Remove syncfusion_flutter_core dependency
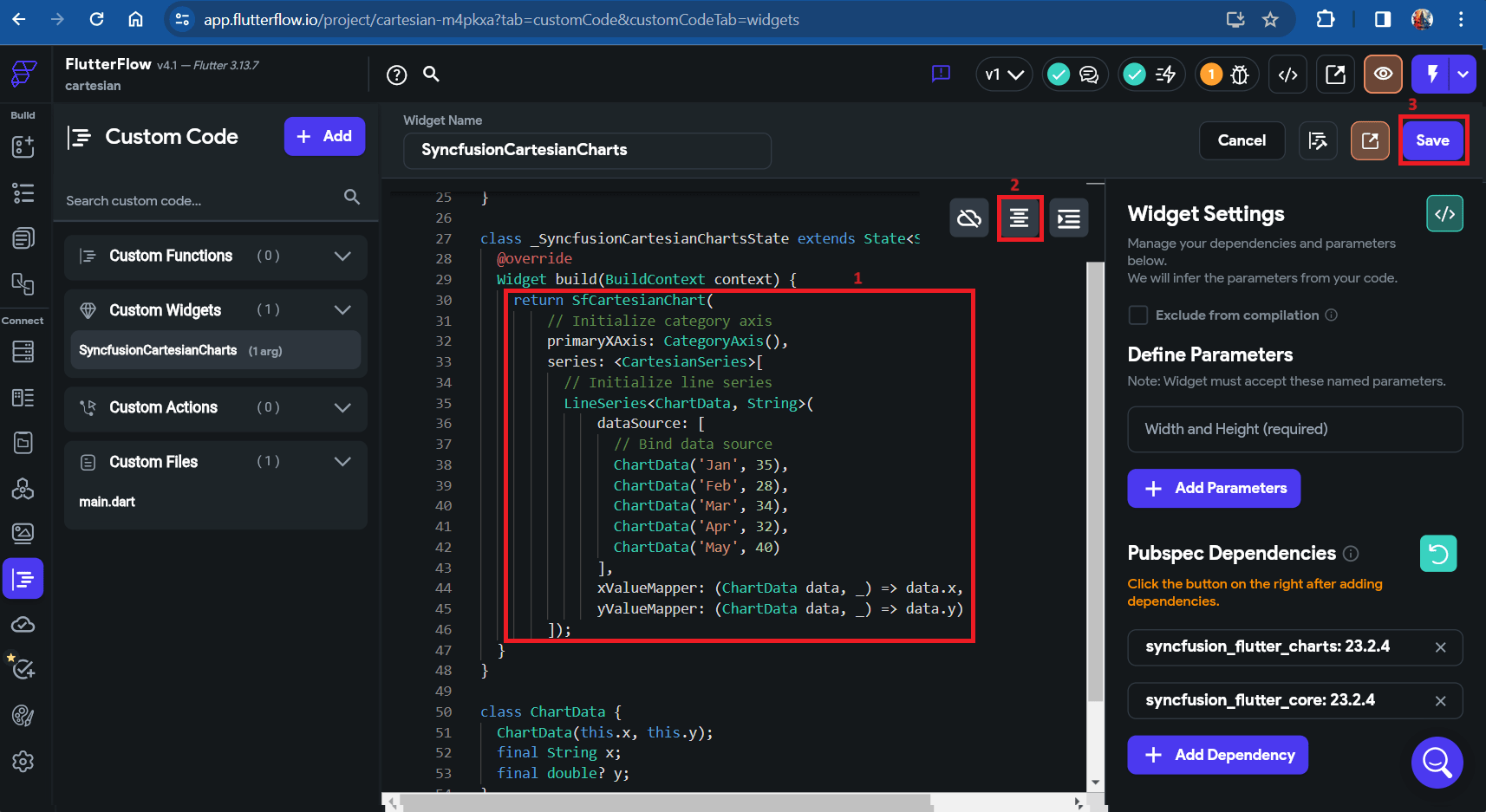 click(1440, 701)
